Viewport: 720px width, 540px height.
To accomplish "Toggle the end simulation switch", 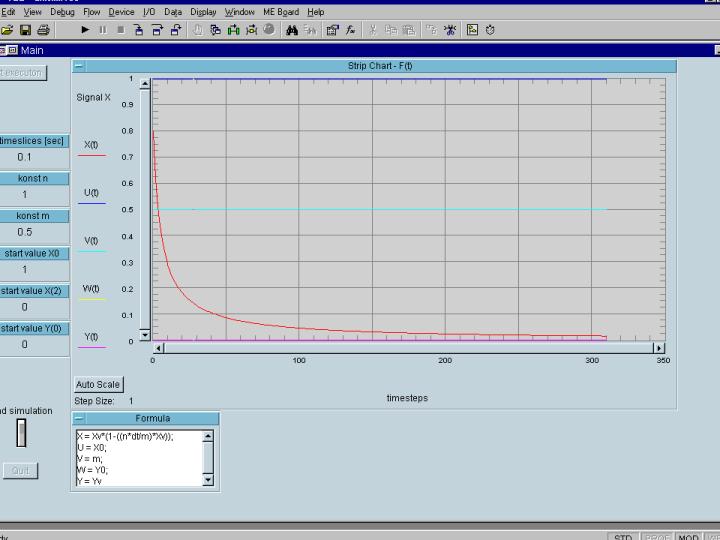I will 21,433.
